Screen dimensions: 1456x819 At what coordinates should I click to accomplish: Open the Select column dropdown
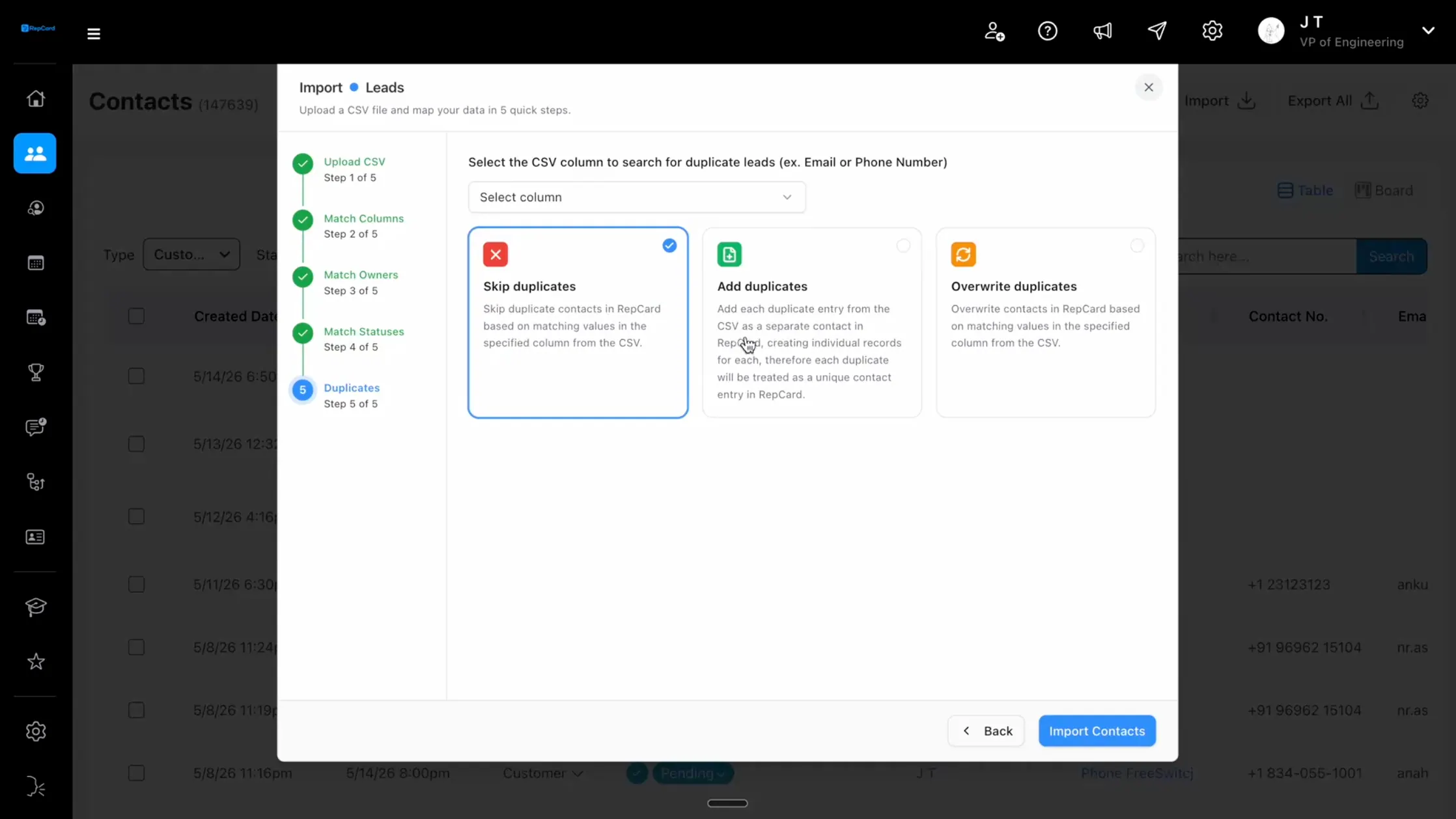(636, 197)
